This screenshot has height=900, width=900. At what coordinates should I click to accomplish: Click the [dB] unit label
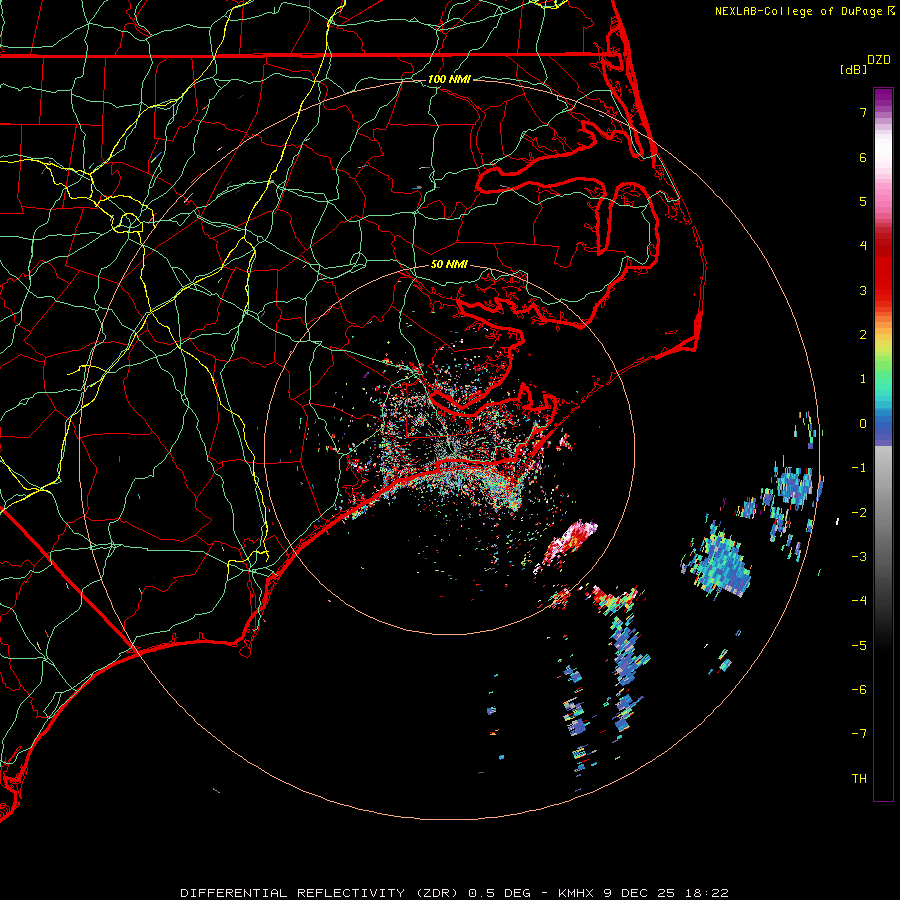tap(853, 69)
